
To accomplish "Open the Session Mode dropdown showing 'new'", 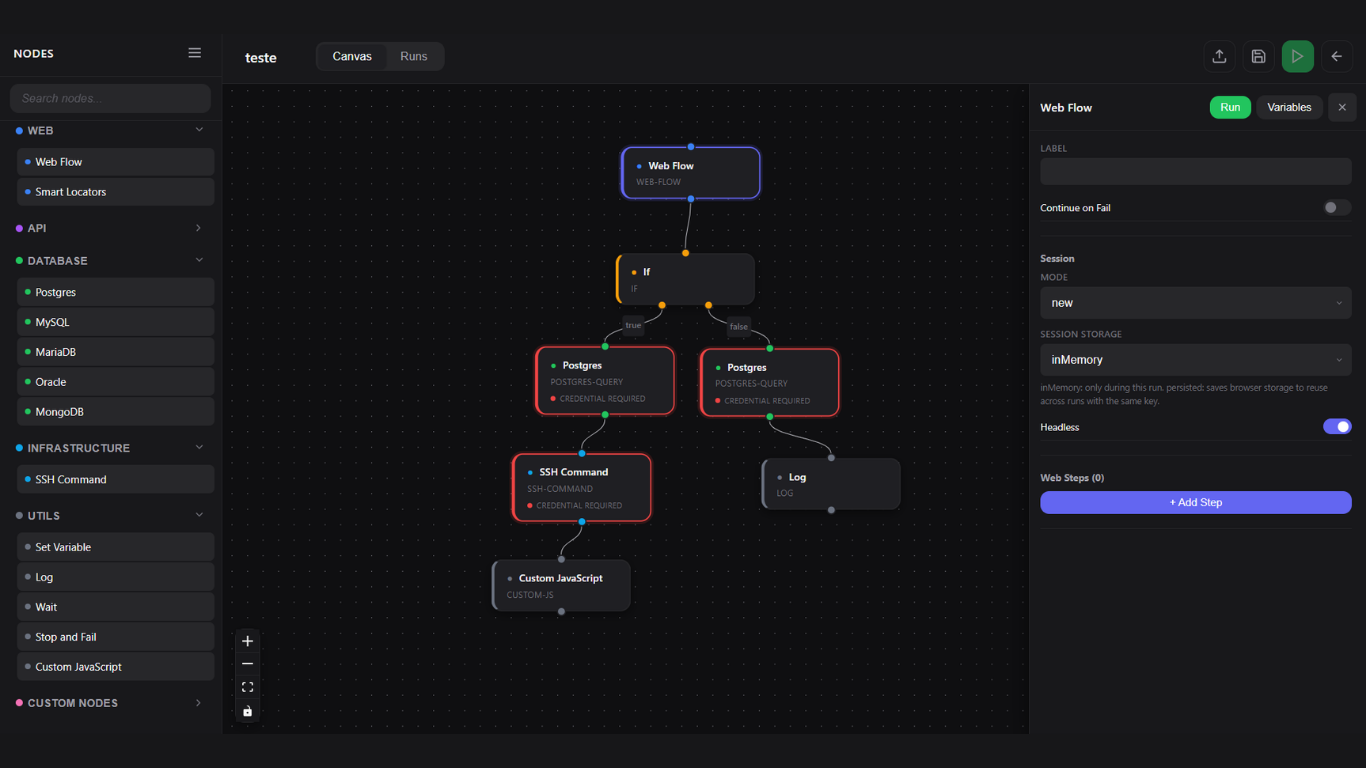I will tap(1196, 302).
